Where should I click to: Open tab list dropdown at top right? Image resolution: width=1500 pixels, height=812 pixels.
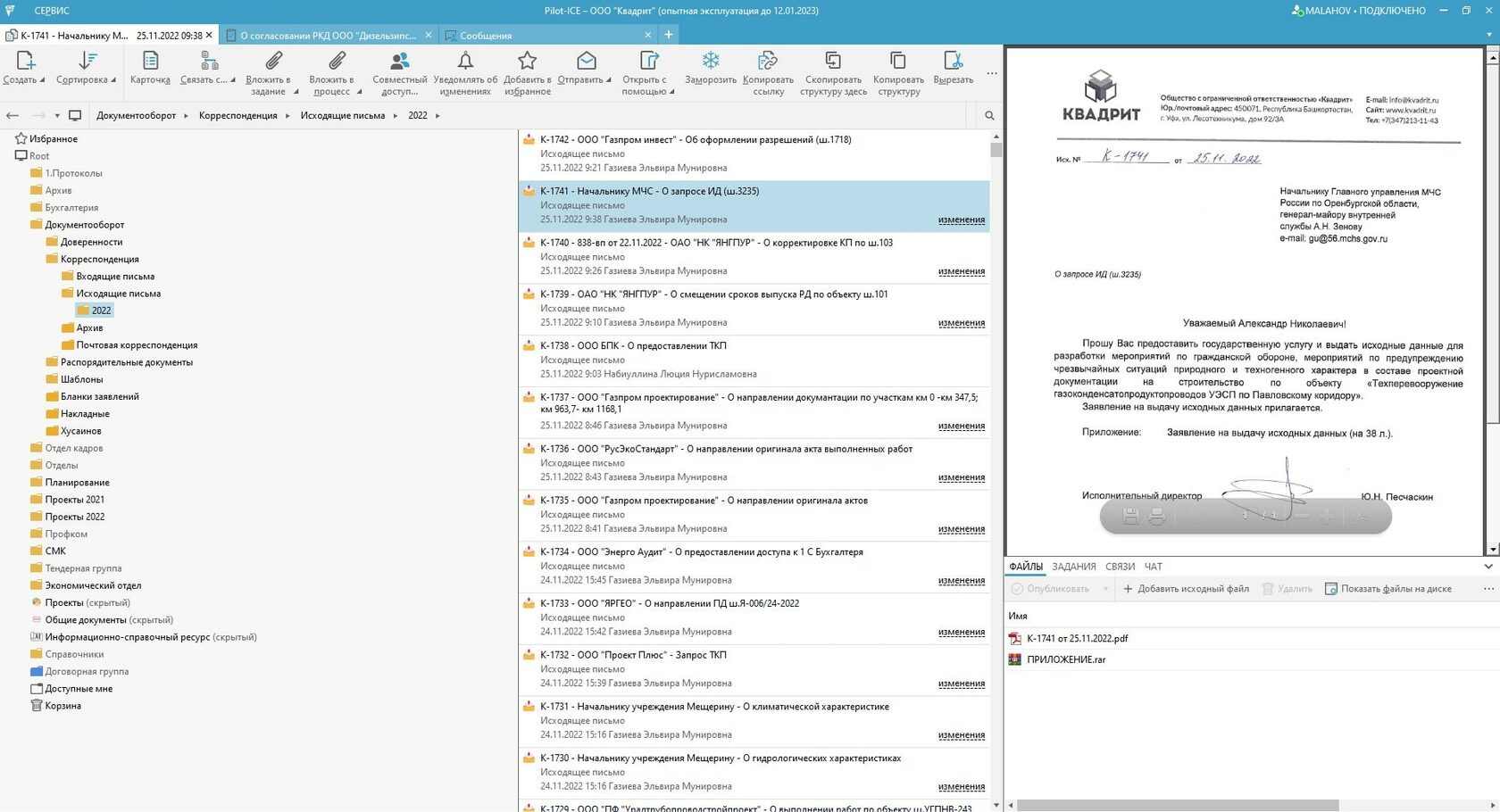1489,35
